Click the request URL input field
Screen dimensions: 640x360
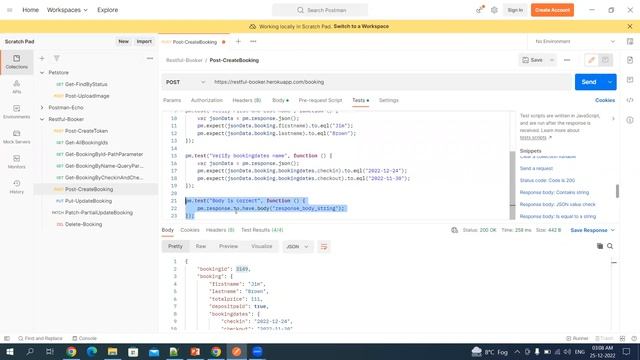(x=391, y=82)
